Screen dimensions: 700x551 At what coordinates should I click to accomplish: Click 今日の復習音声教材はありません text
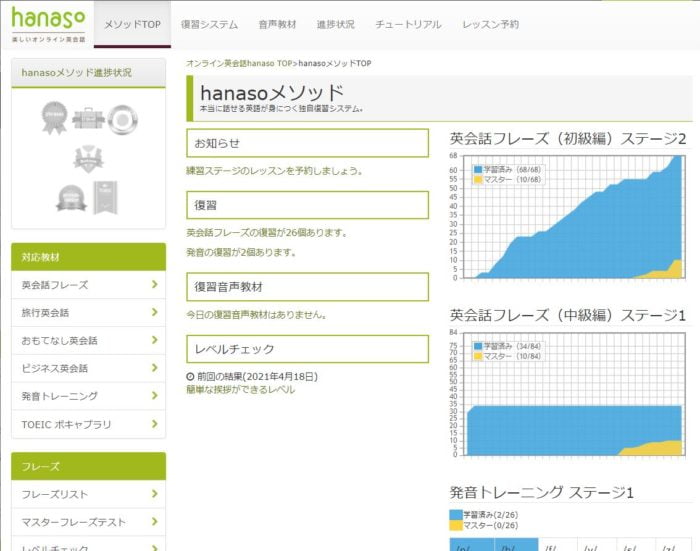[256, 315]
